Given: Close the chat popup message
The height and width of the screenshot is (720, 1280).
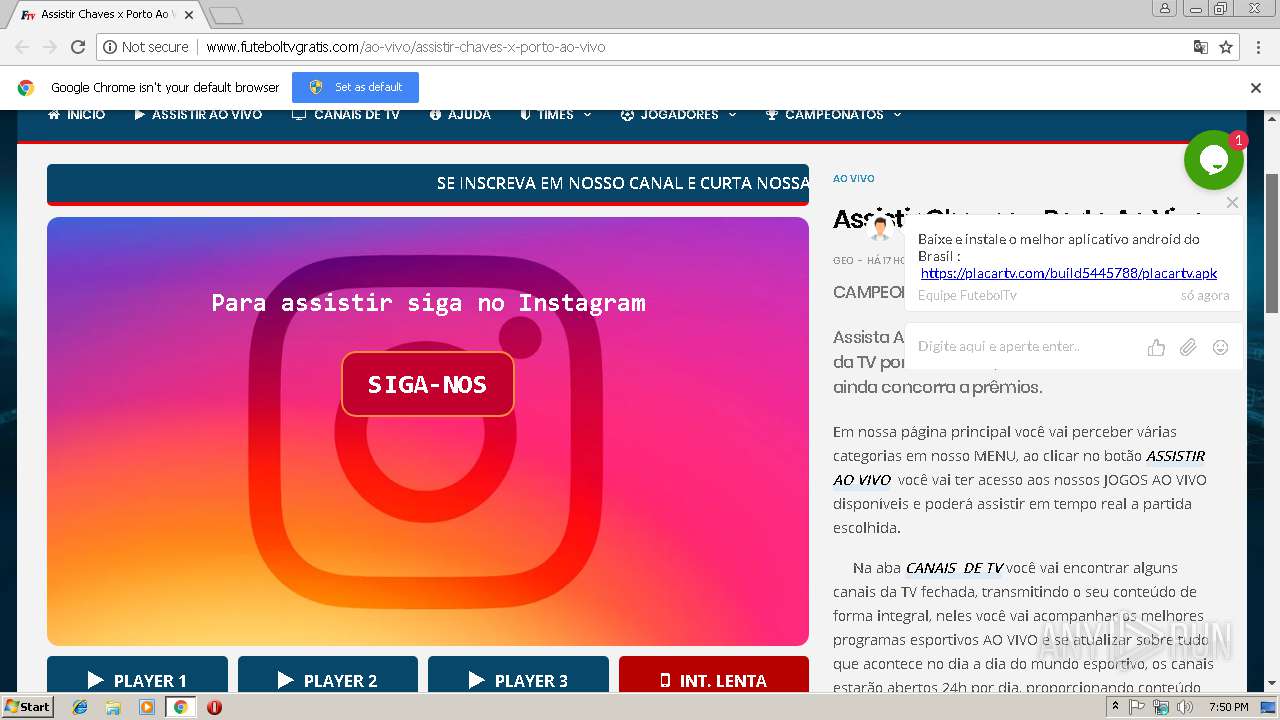Looking at the screenshot, I should click(1232, 203).
